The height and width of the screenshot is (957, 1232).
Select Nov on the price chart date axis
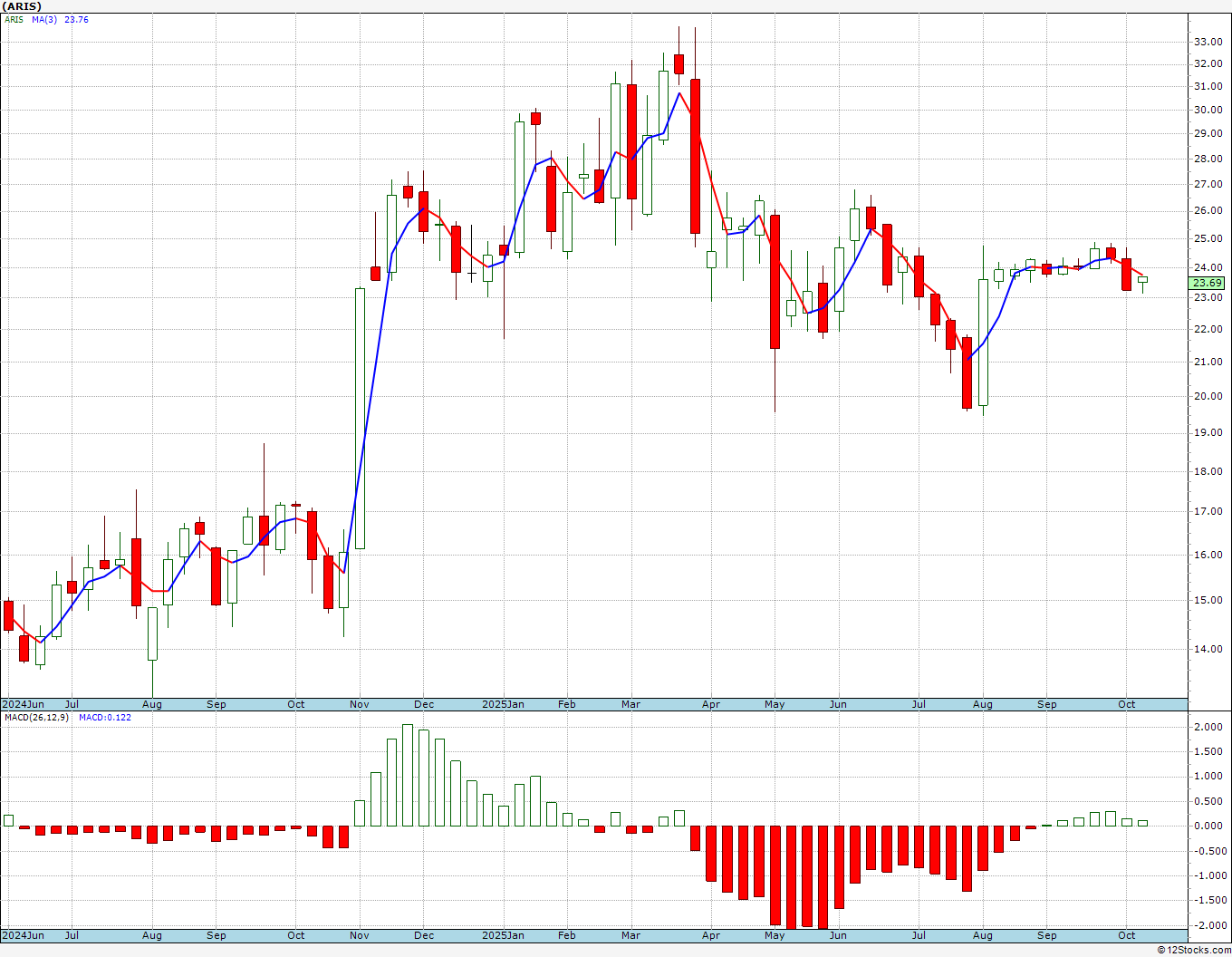click(359, 704)
